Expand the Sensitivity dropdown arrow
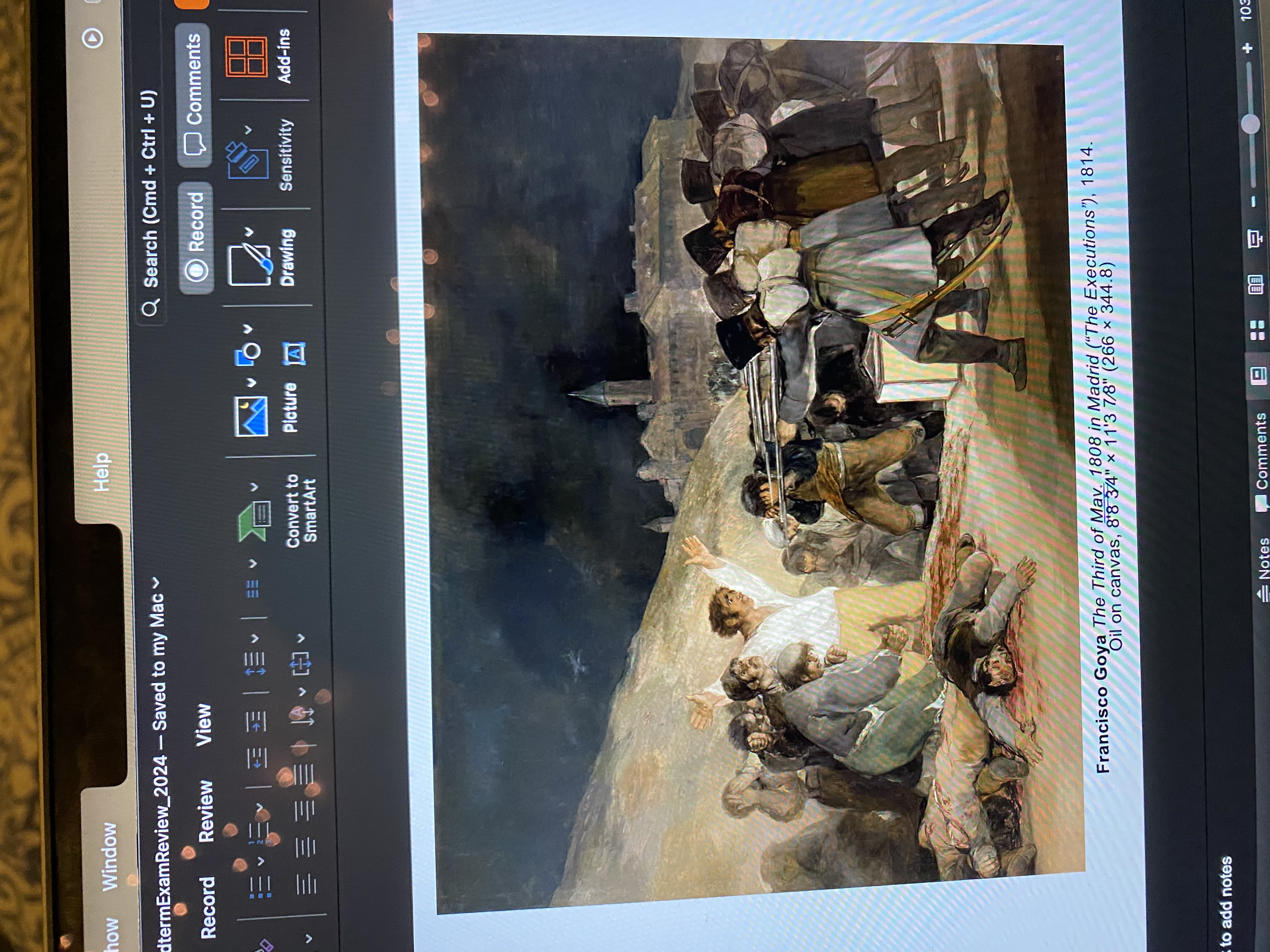Image resolution: width=1270 pixels, height=952 pixels. 248,130
